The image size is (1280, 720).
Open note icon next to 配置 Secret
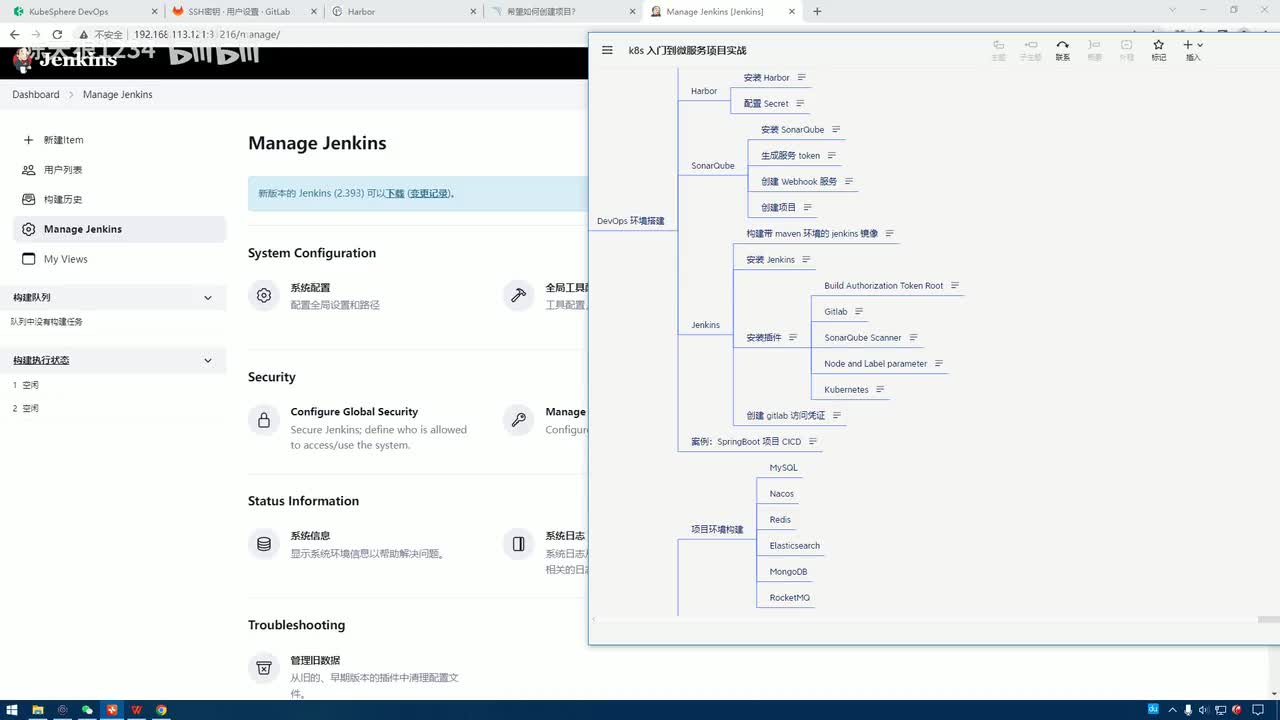(x=800, y=103)
